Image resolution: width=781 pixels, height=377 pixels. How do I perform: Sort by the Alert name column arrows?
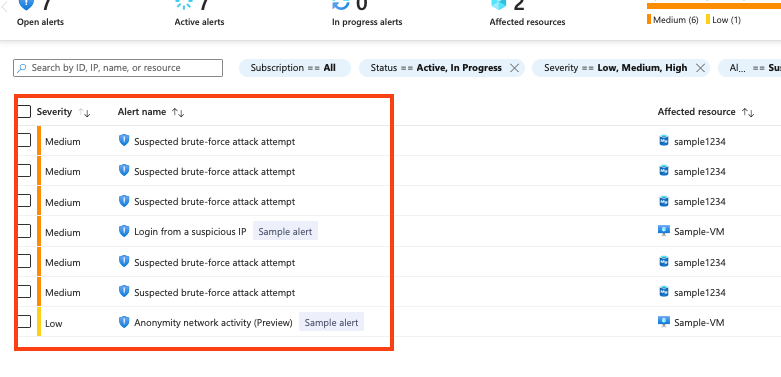click(x=178, y=113)
